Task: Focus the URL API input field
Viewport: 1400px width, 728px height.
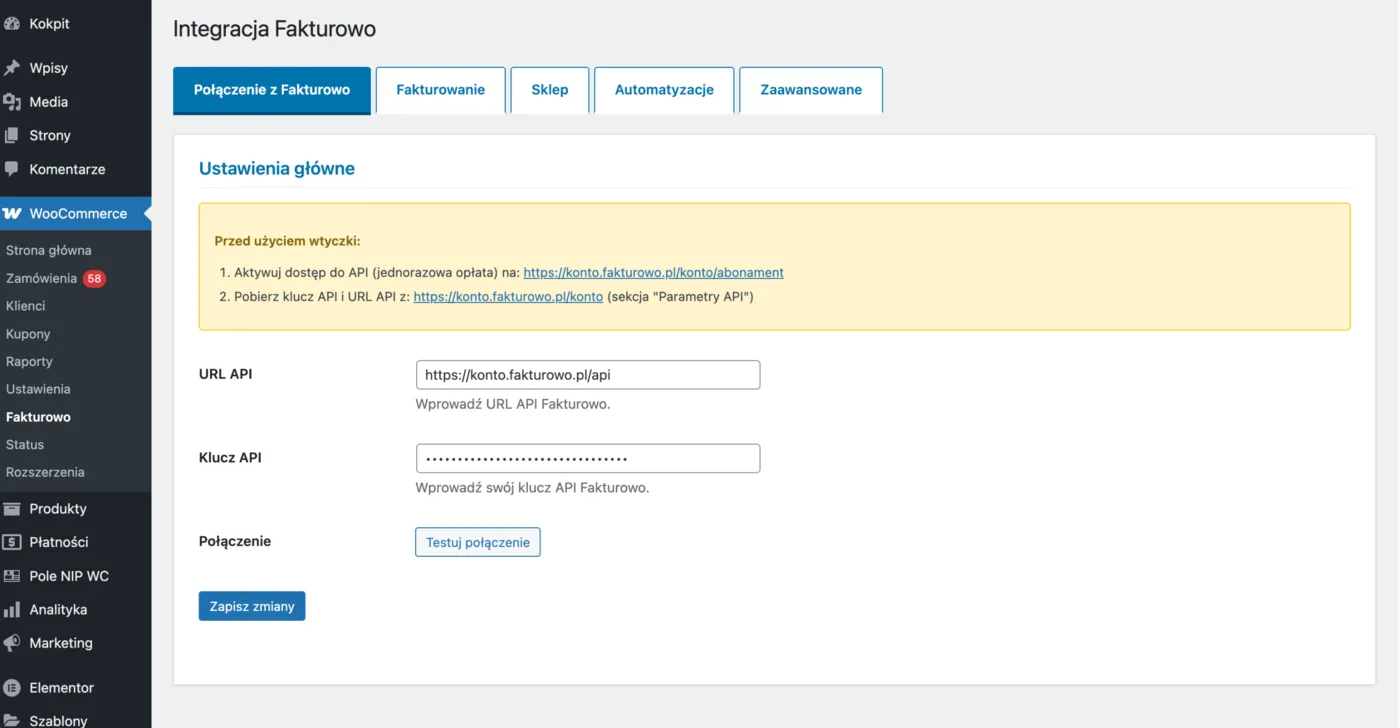Action: click(588, 375)
